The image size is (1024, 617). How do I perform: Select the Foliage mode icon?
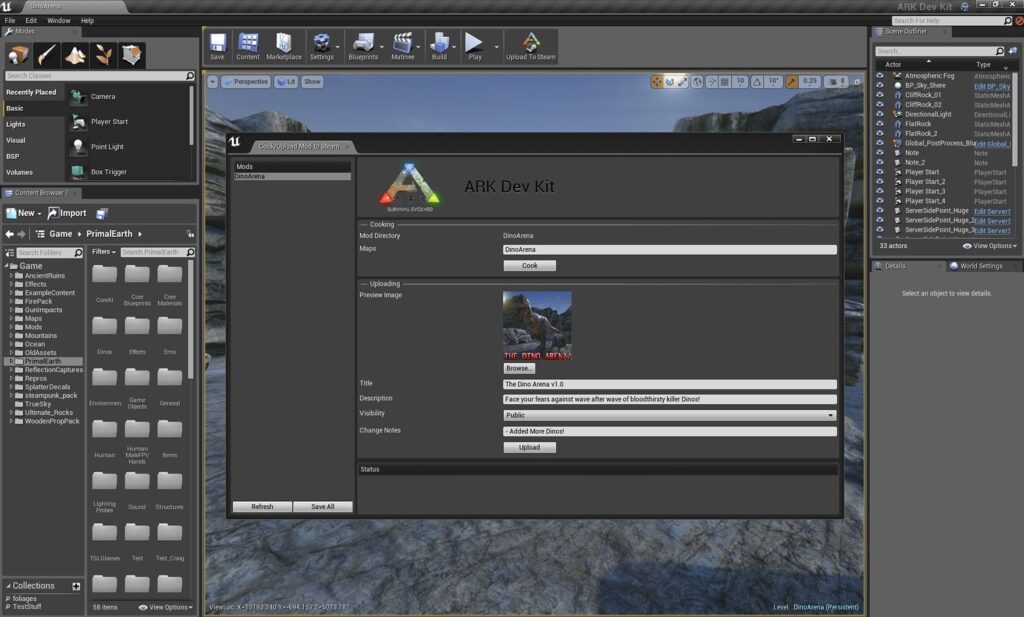click(x=103, y=55)
